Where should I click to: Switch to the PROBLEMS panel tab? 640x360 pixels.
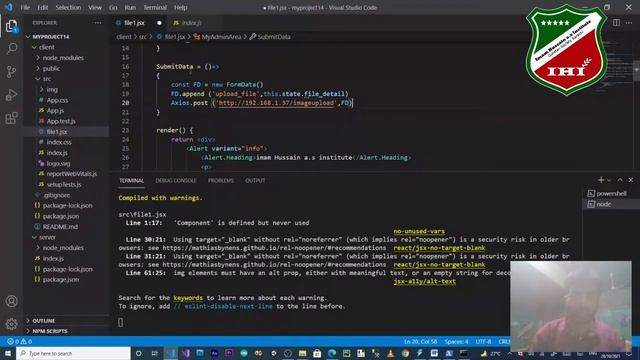pyautogui.click(x=221, y=180)
